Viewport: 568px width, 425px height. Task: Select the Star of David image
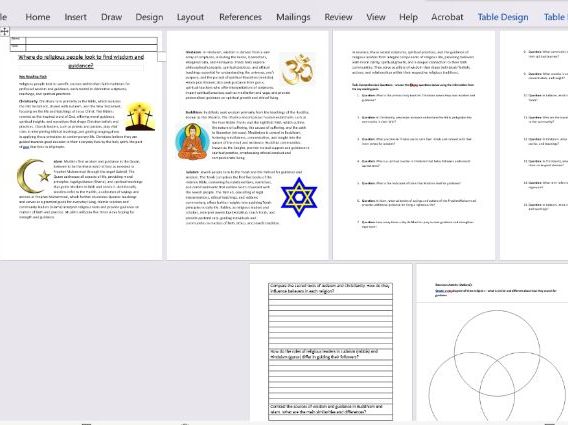[299, 197]
